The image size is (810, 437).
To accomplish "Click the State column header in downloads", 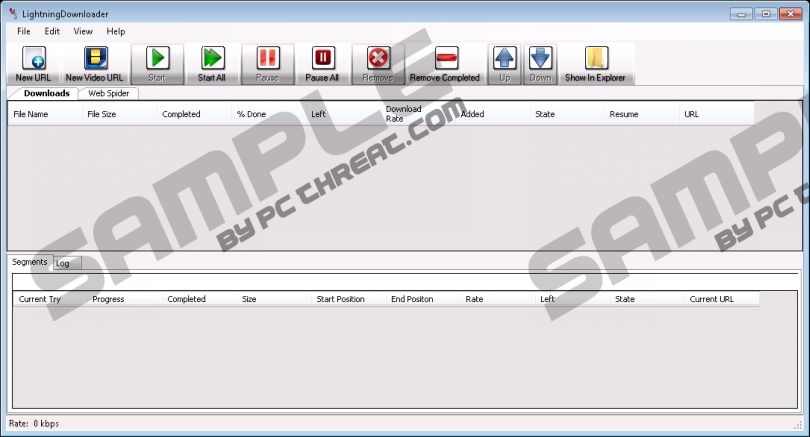I will point(567,114).
